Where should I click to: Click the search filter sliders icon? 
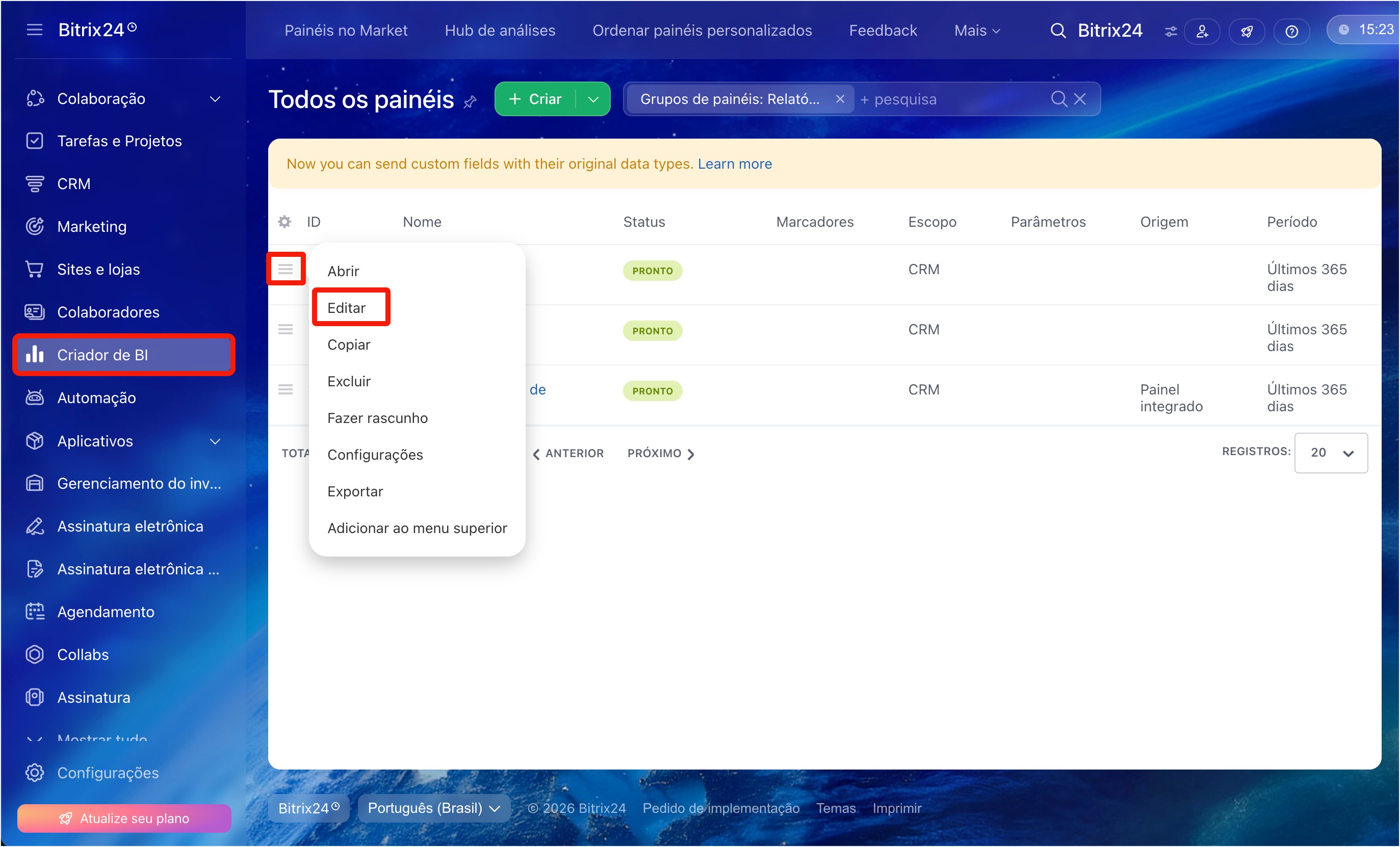[1171, 31]
